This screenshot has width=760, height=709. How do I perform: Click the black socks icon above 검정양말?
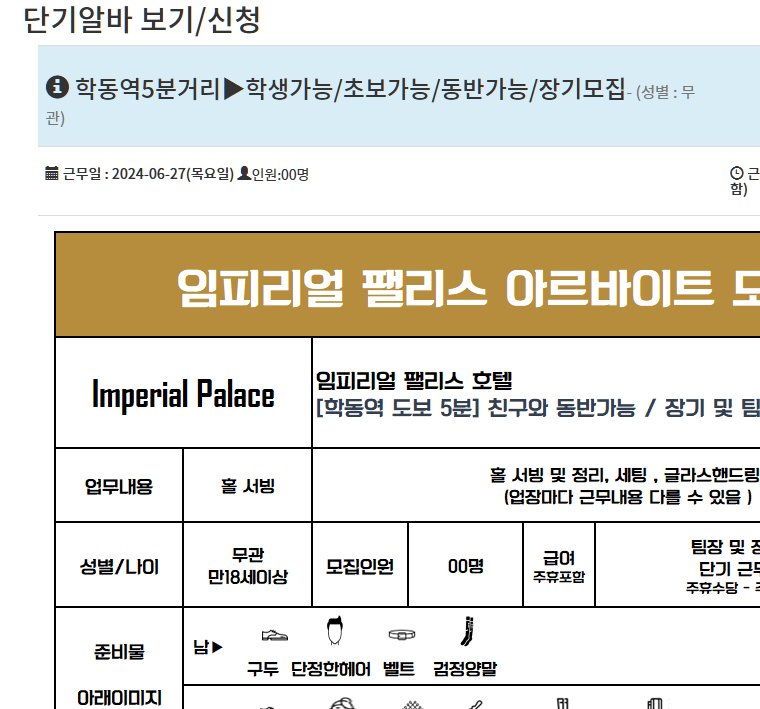pyautogui.click(x=466, y=632)
